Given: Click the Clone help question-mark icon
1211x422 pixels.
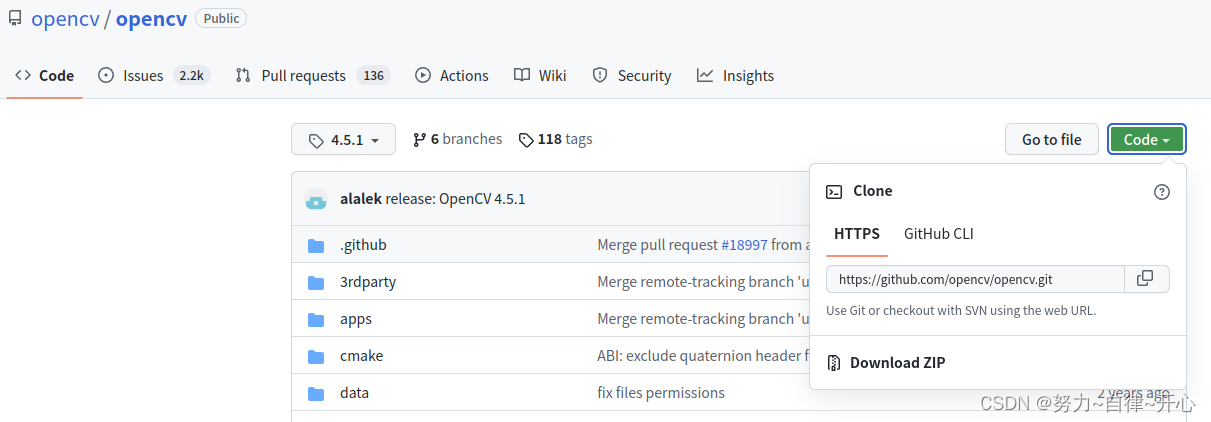Looking at the screenshot, I should tap(1161, 192).
